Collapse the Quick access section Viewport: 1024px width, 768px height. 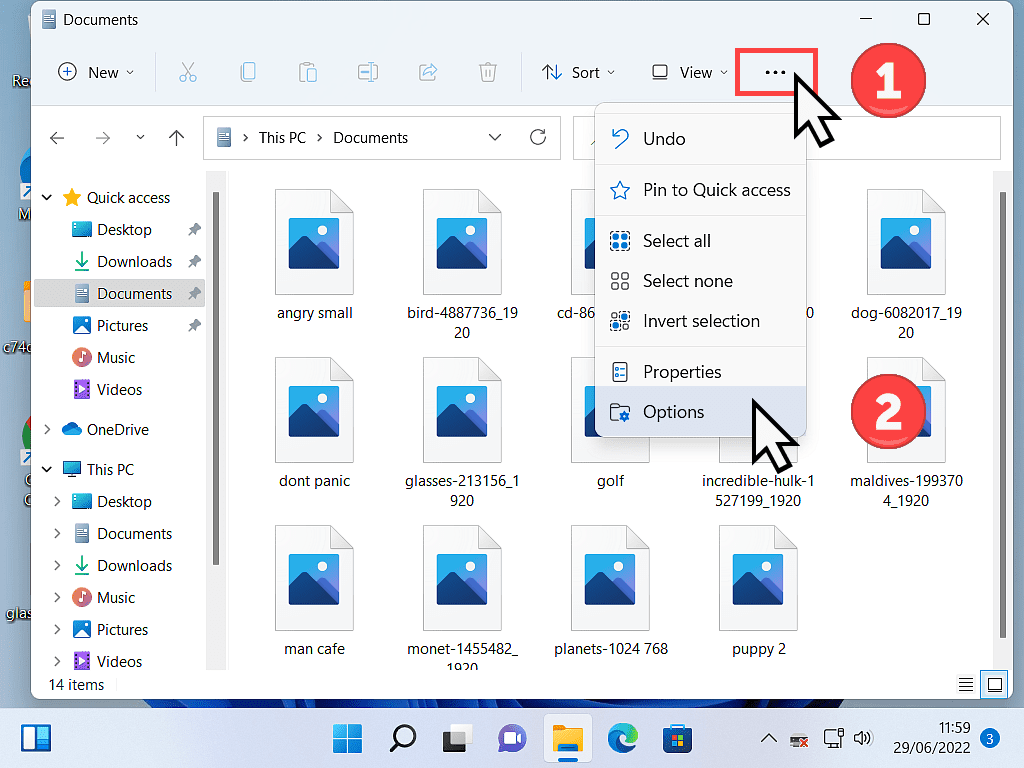pos(47,198)
